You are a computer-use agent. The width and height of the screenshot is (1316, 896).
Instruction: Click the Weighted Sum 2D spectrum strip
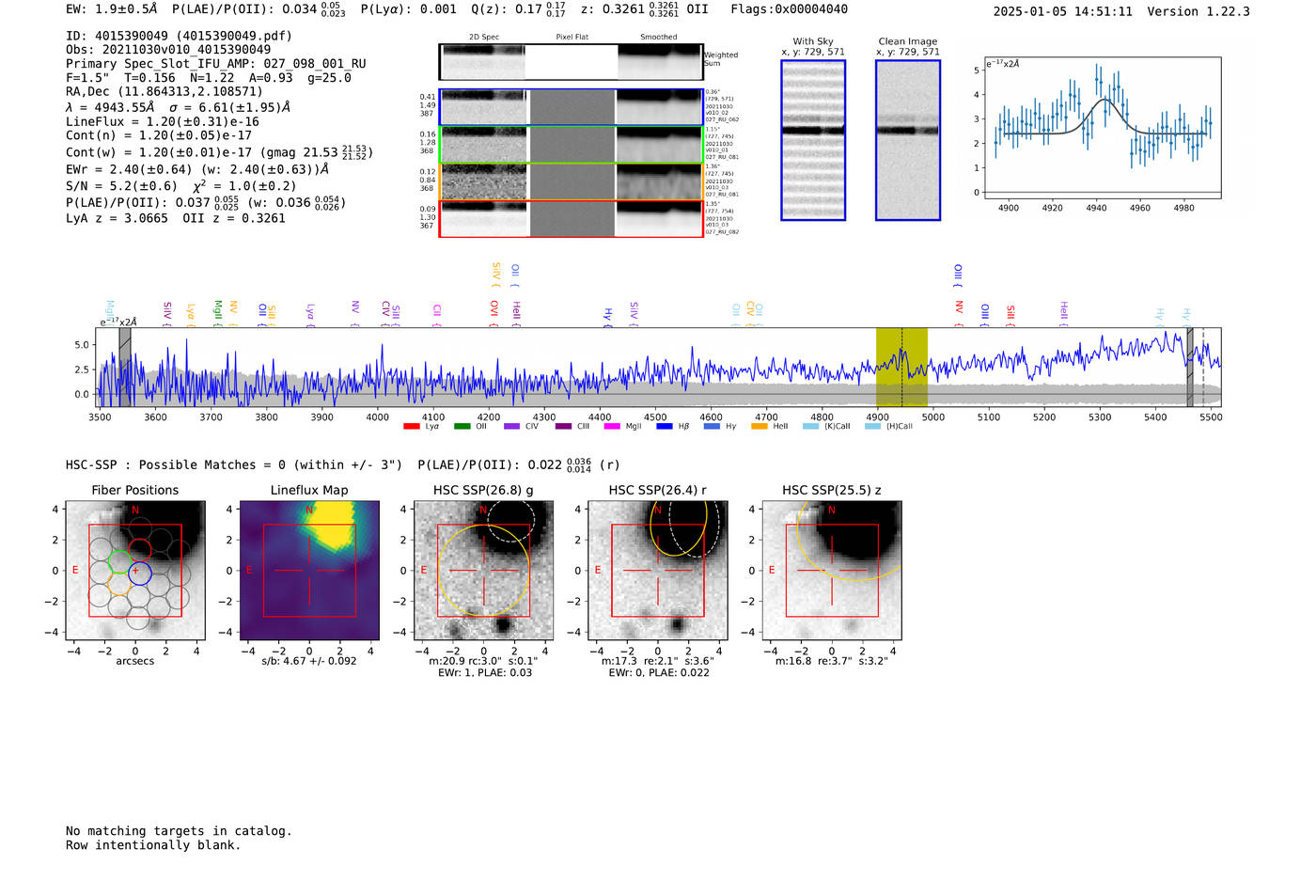571,62
